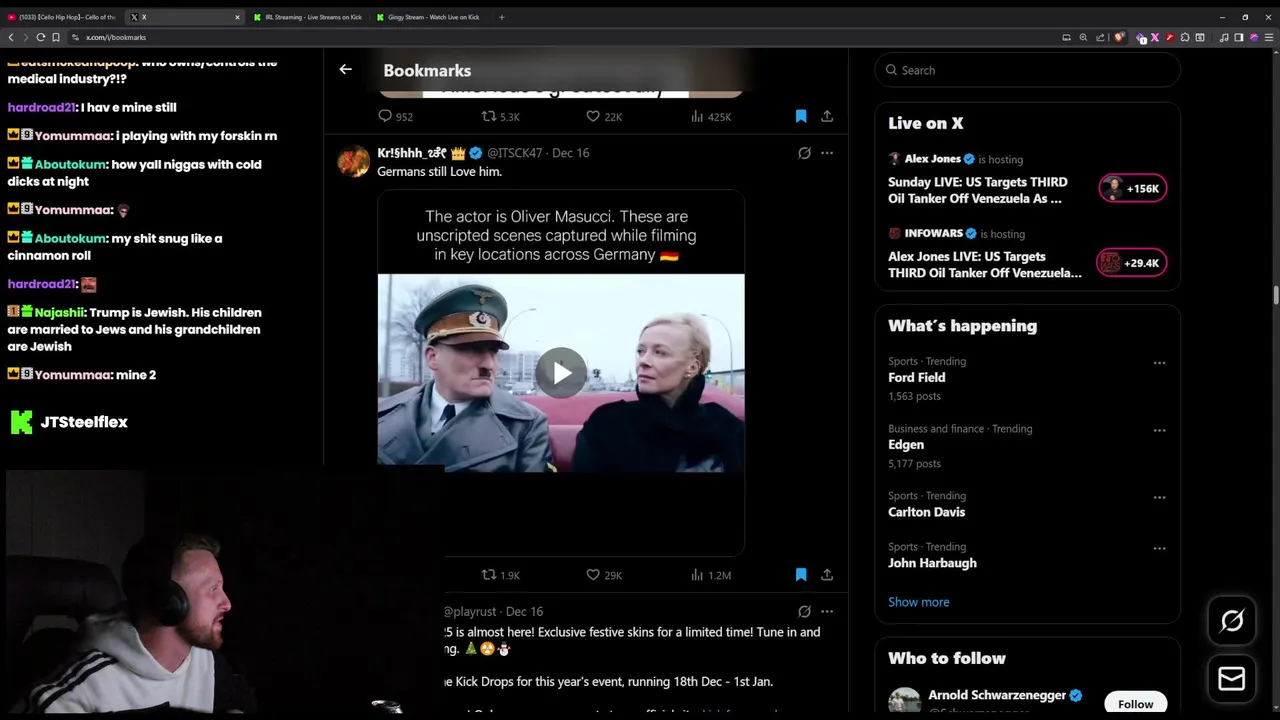The width and height of the screenshot is (1280, 720).
Task: Click the browser share page icon
Action: [x=1100, y=37]
